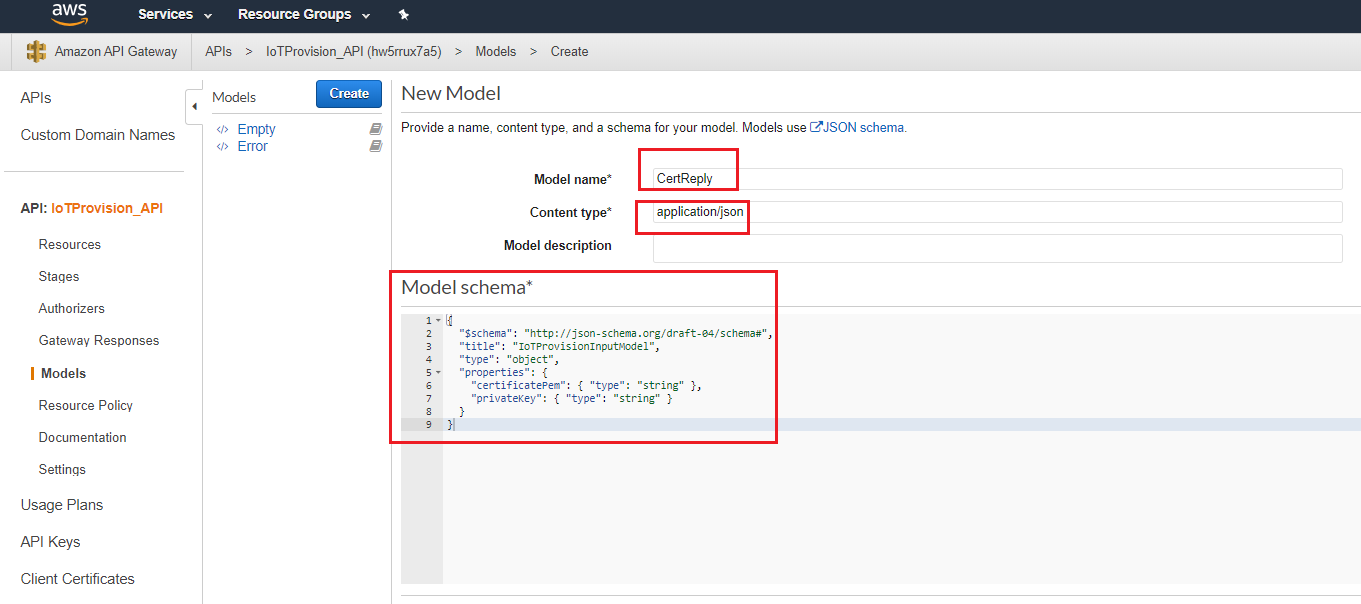Open the AWS logo home link
The width and height of the screenshot is (1361, 604).
tap(70, 14)
